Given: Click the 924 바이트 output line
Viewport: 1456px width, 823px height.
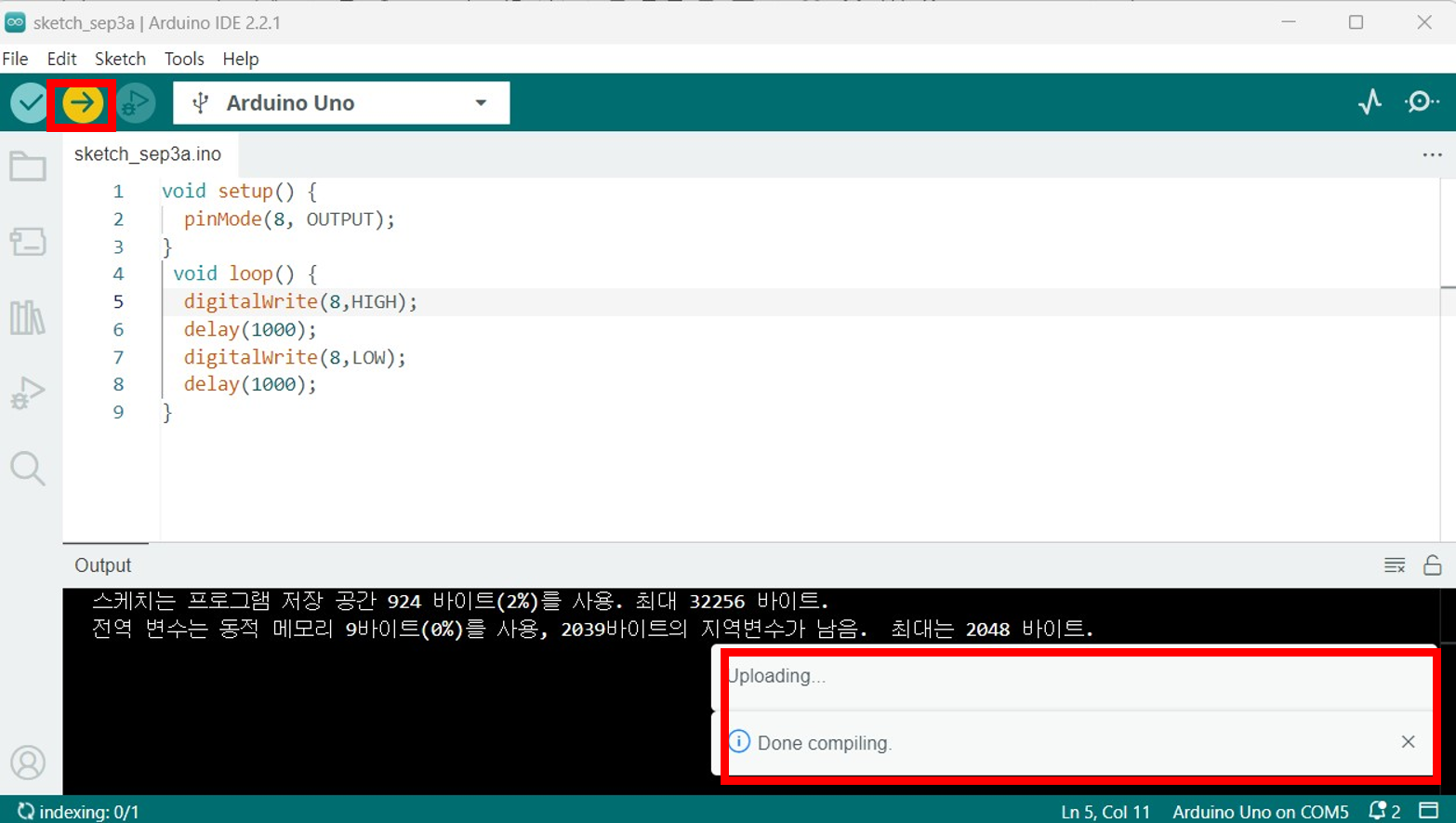Looking at the screenshot, I should click(x=460, y=602).
